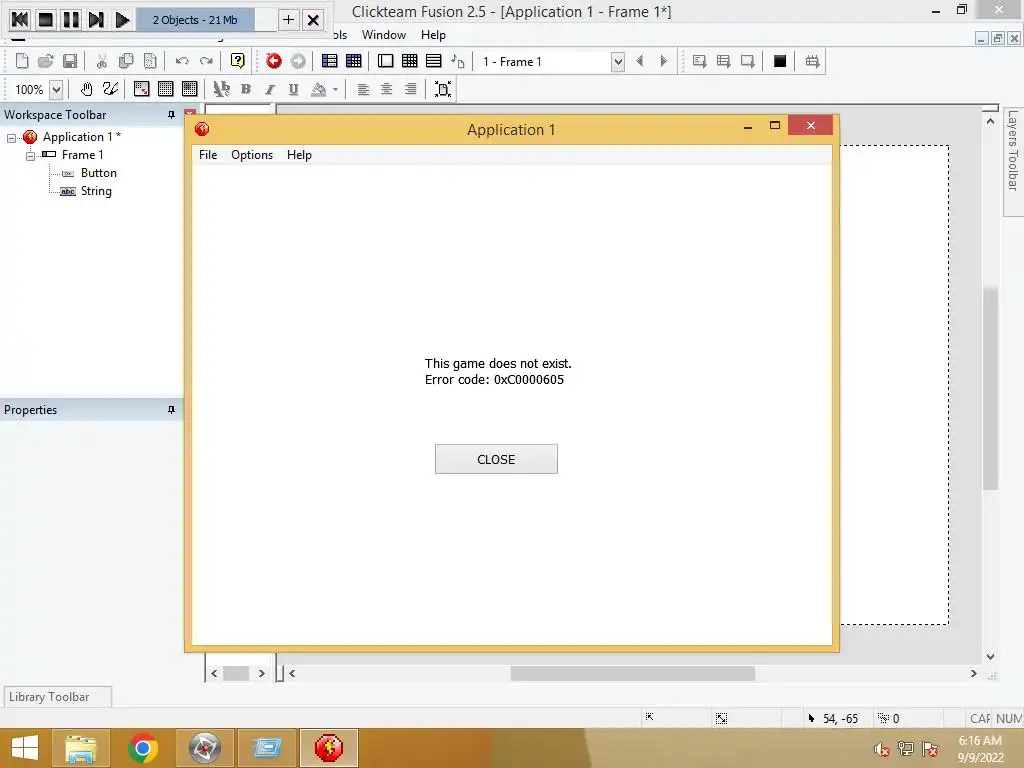Toggle Italic text formatting
1024x768 pixels.
click(270, 89)
